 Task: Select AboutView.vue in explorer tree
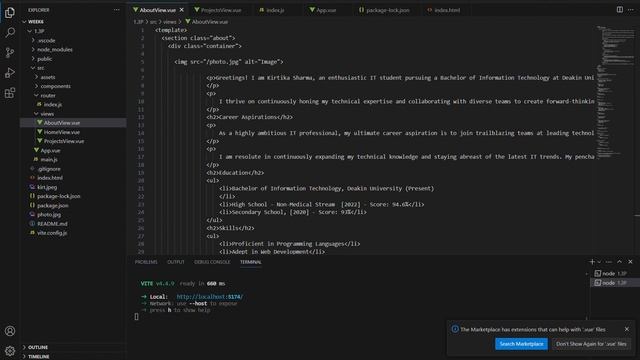pyautogui.click(x=73, y=123)
